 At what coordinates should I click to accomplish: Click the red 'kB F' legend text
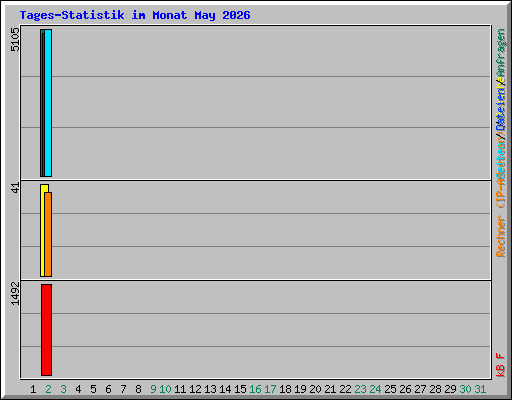pos(501,365)
